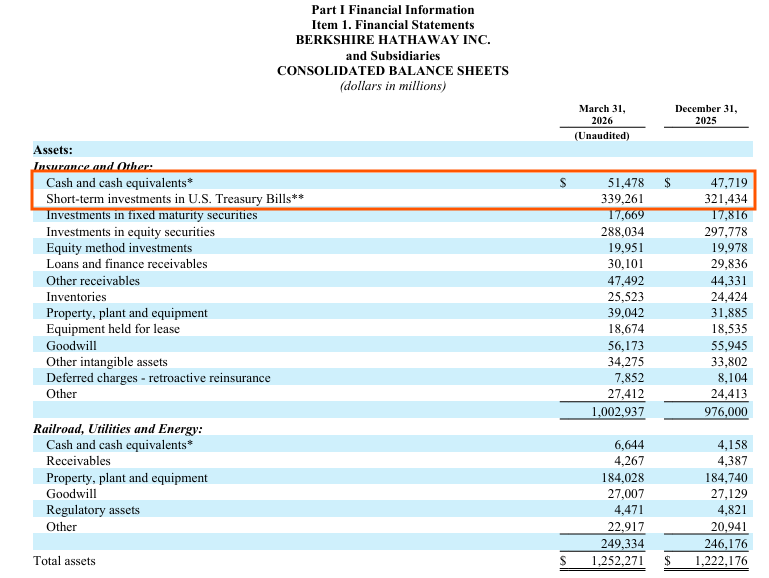Click total assets value 1,252,271
Viewport: 769px width, 578px height.
point(617,561)
